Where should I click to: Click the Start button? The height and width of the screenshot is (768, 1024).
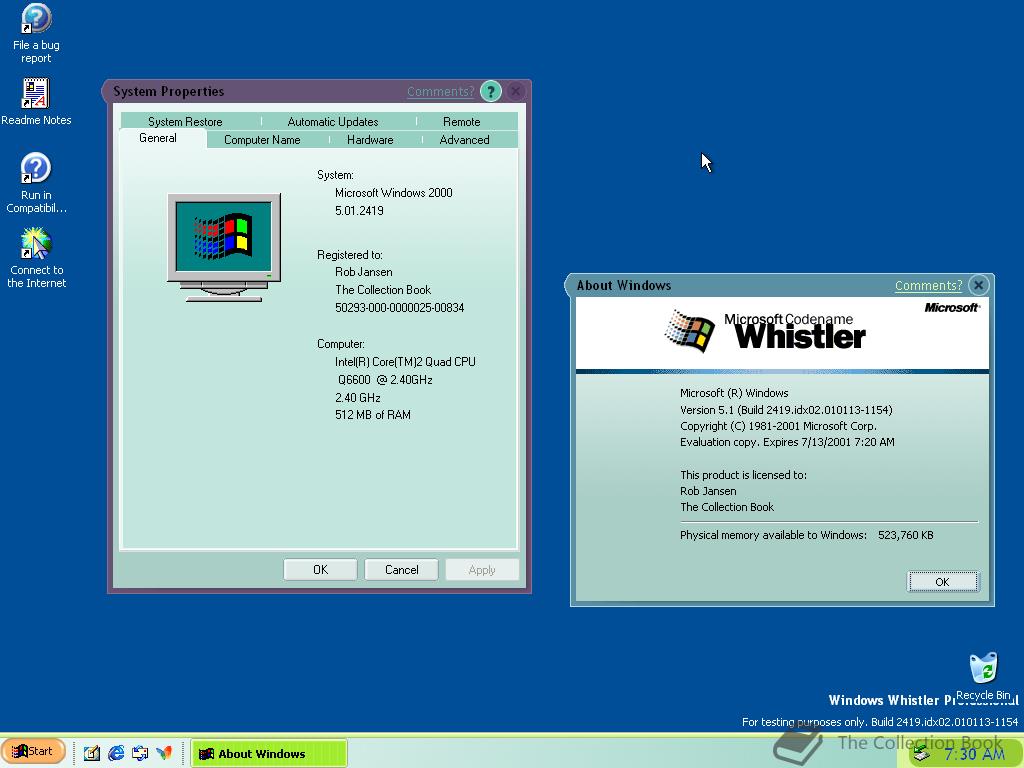point(33,751)
